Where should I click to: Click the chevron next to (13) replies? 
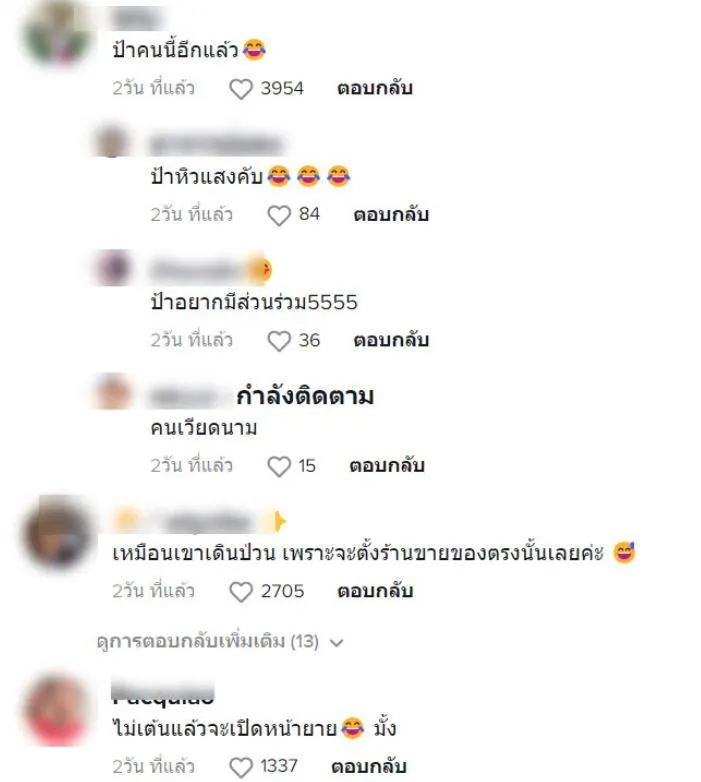[x=337, y=642]
